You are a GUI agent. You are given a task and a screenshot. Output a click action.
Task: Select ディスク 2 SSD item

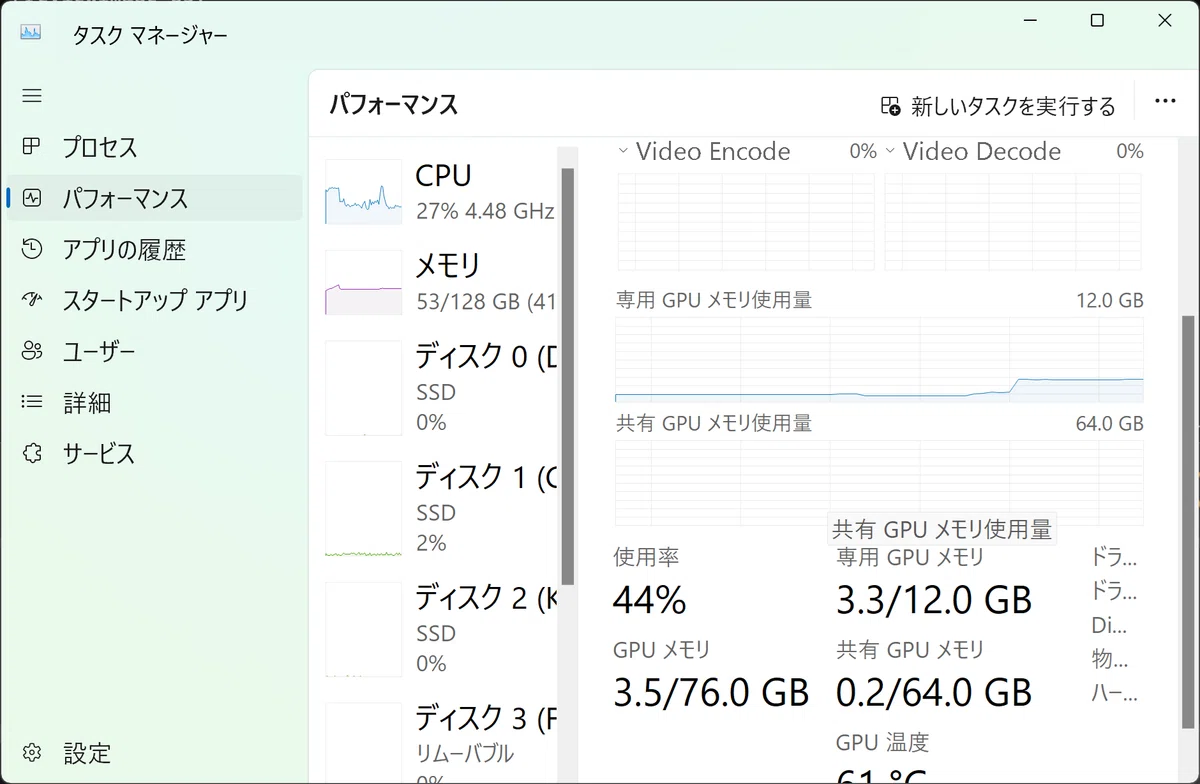440,630
